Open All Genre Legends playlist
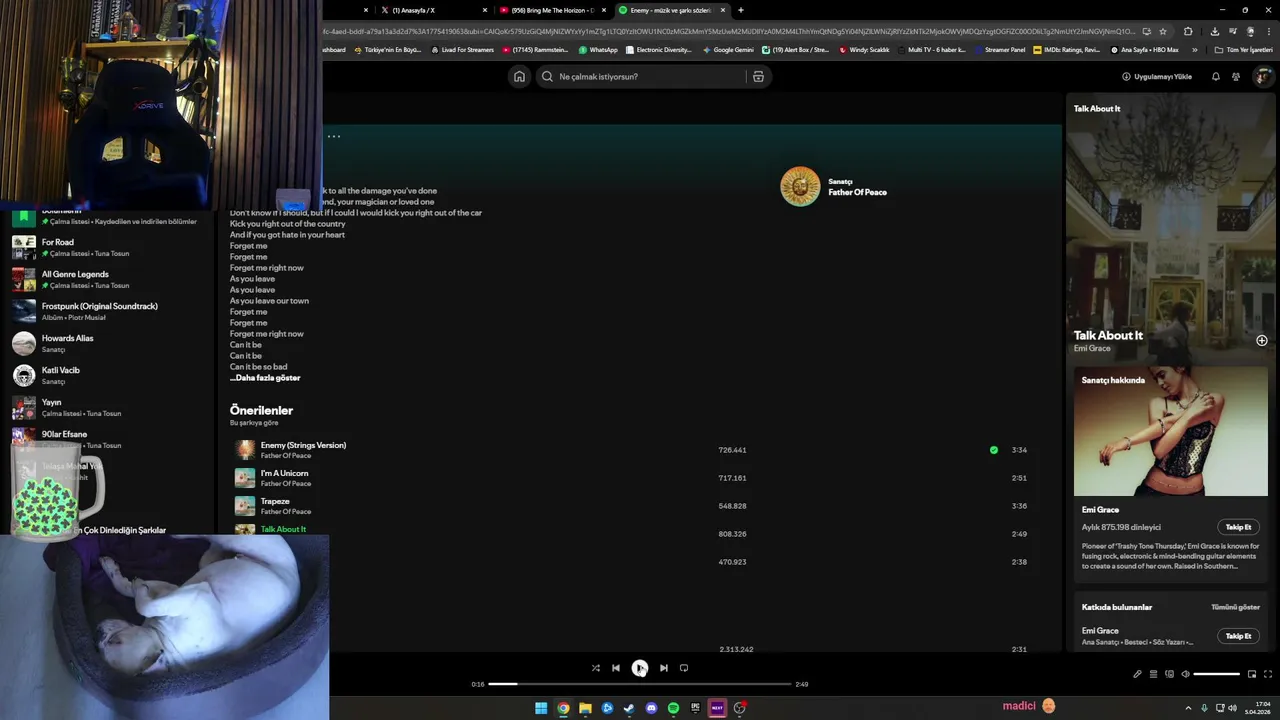The width and height of the screenshot is (1280, 720). 108,279
